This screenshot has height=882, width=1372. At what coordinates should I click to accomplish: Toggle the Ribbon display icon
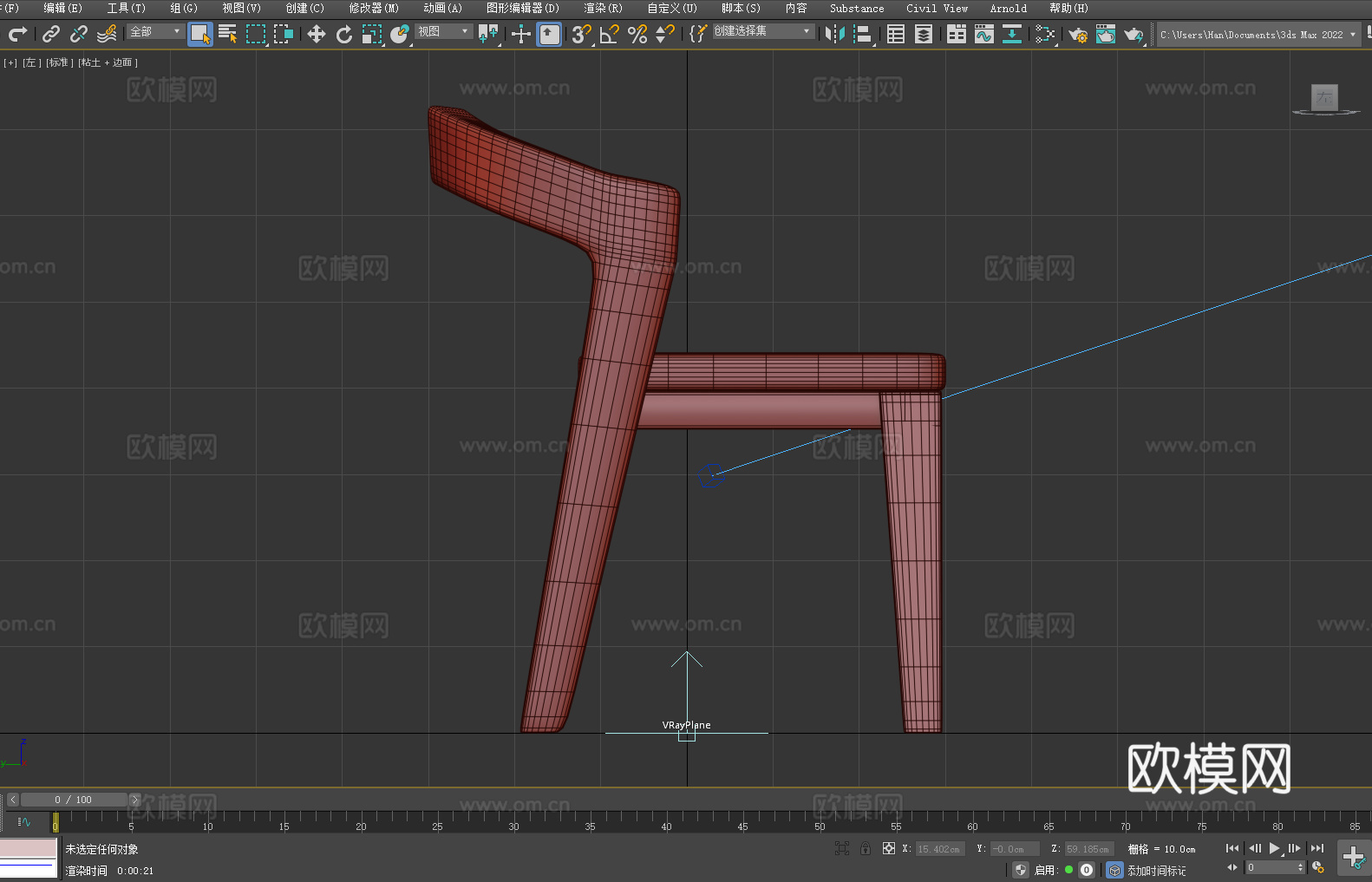(x=957, y=34)
